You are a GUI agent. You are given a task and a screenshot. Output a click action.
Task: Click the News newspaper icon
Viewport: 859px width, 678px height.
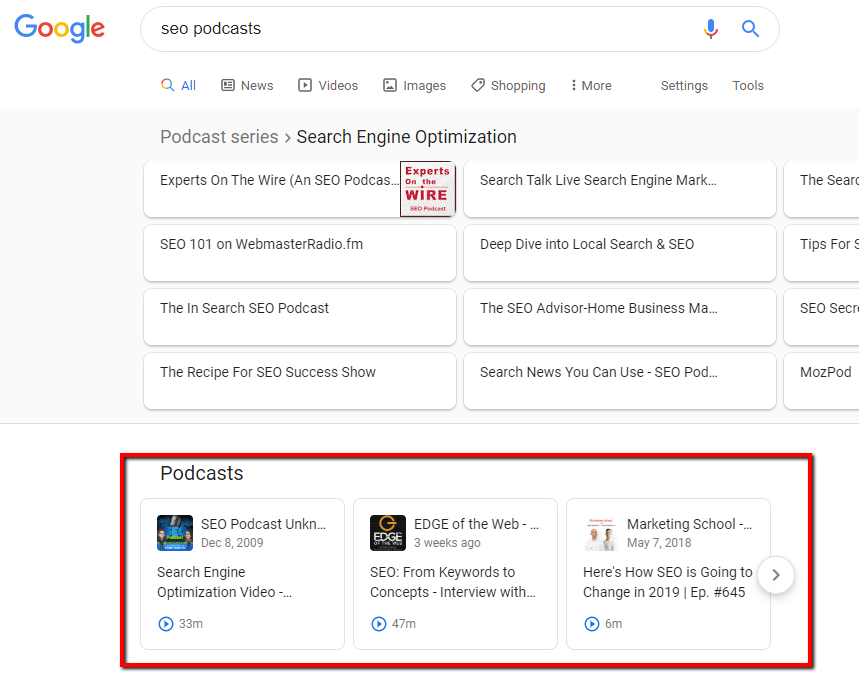(x=227, y=85)
